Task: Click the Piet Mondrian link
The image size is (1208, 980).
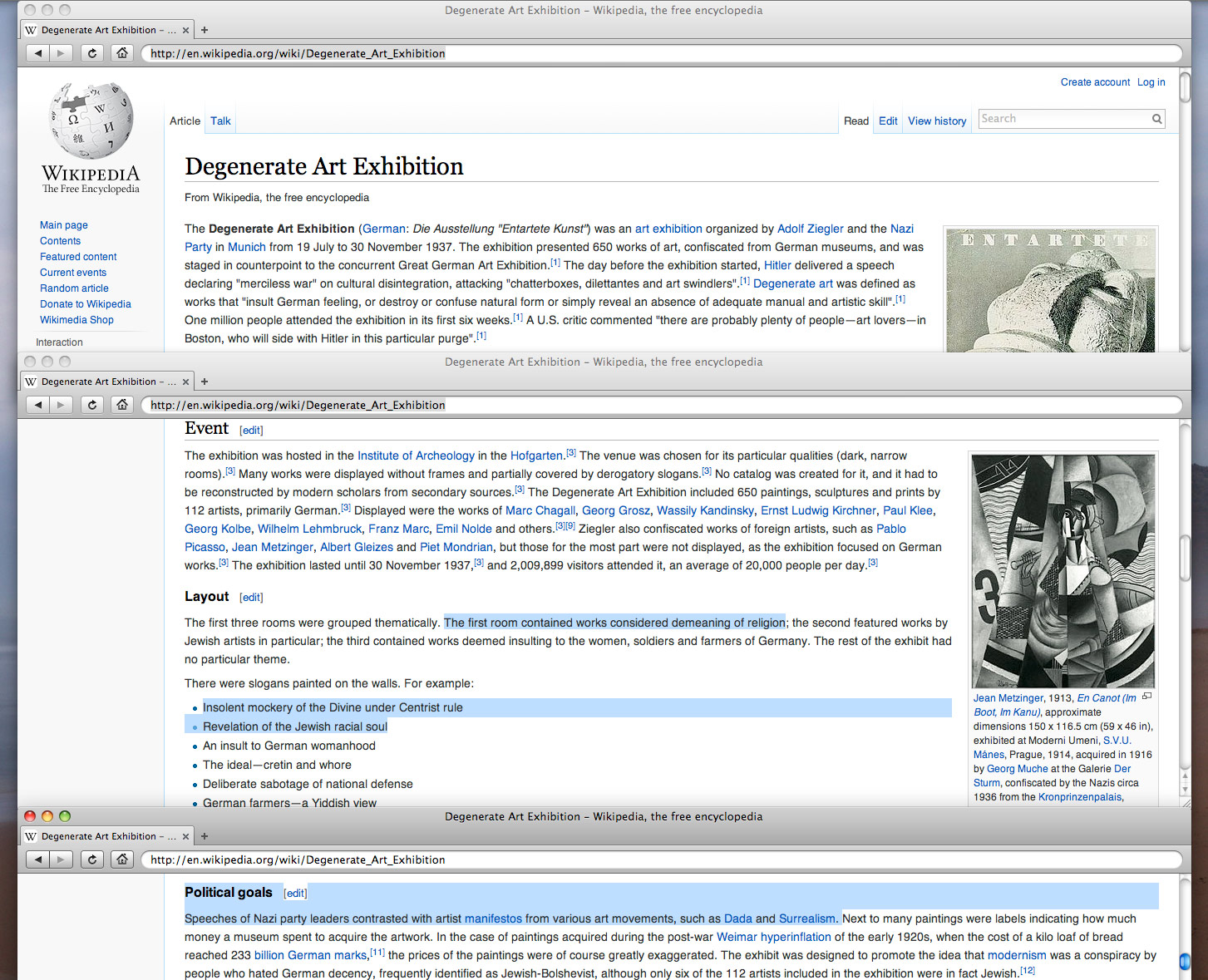Action: pos(456,547)
